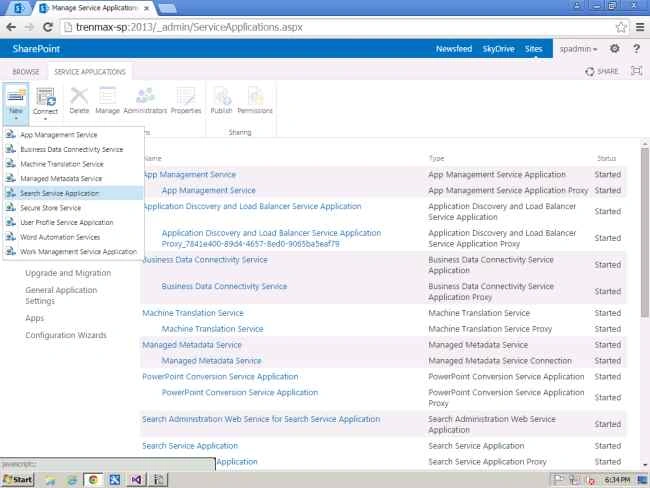Open Search Administration Web Service link

click(x=261, y=419)
